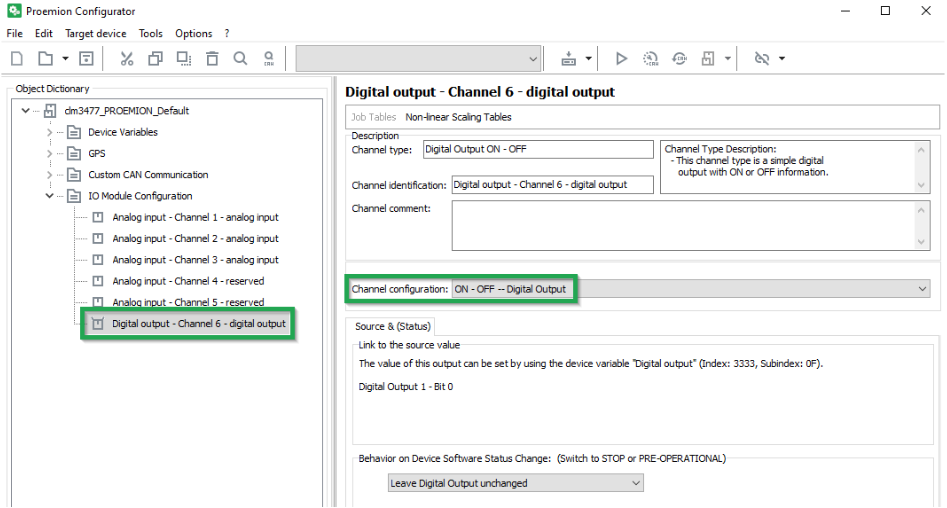Click the scissors Cut icon

click(x=127, y=59)
